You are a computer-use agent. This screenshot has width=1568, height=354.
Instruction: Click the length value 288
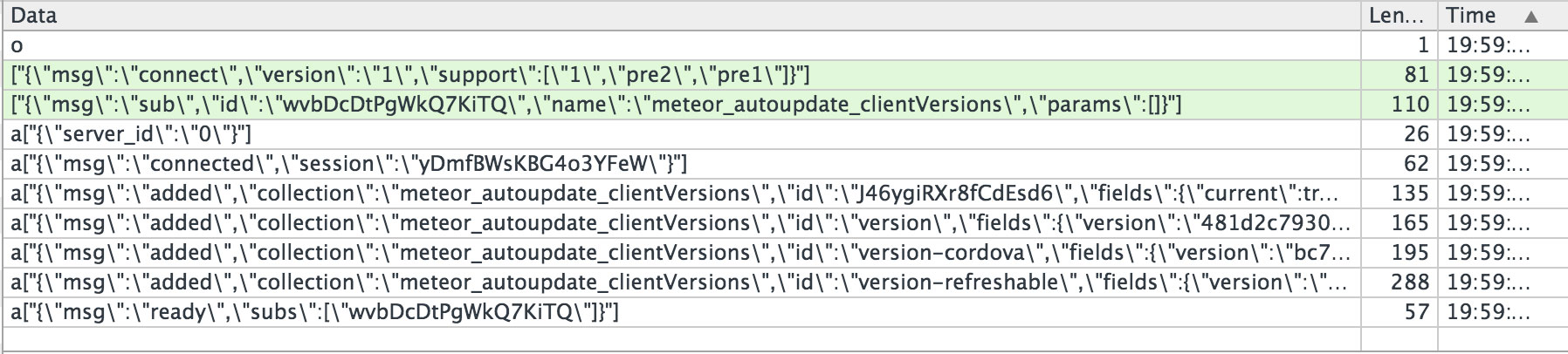pos(1410,283)
